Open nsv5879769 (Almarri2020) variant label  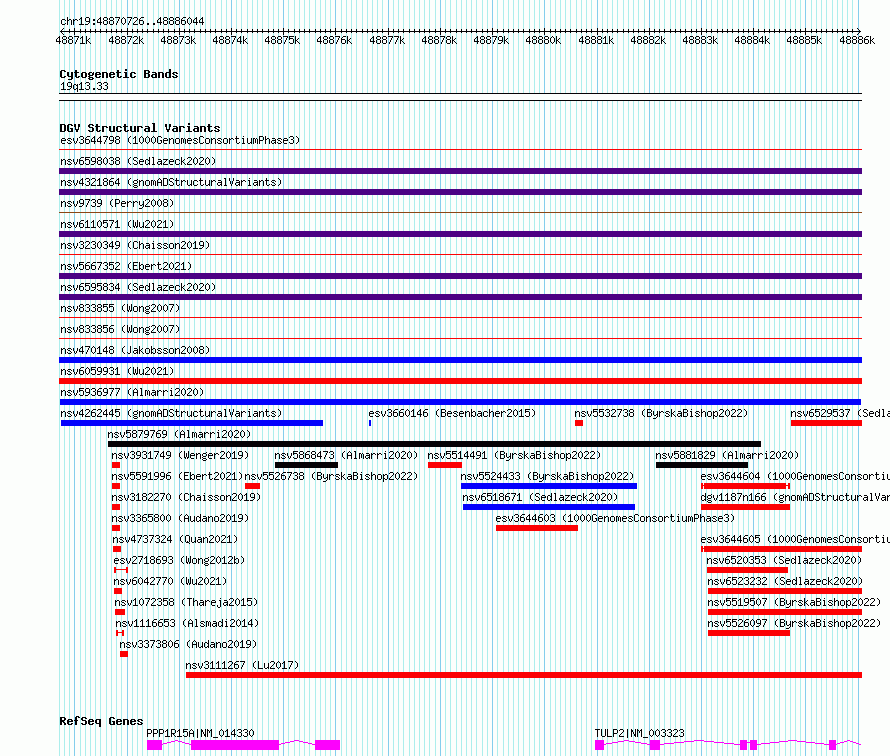click(x=179, y=434)
